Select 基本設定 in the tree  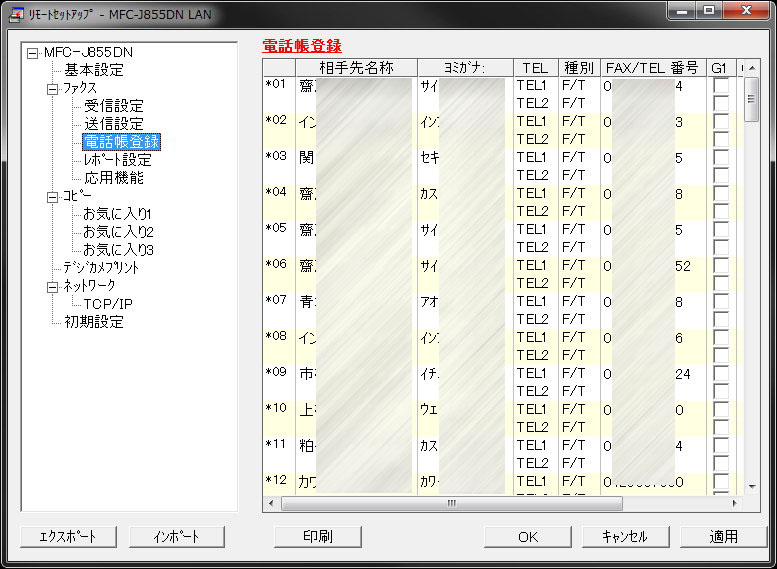click(x=94, y=70)
